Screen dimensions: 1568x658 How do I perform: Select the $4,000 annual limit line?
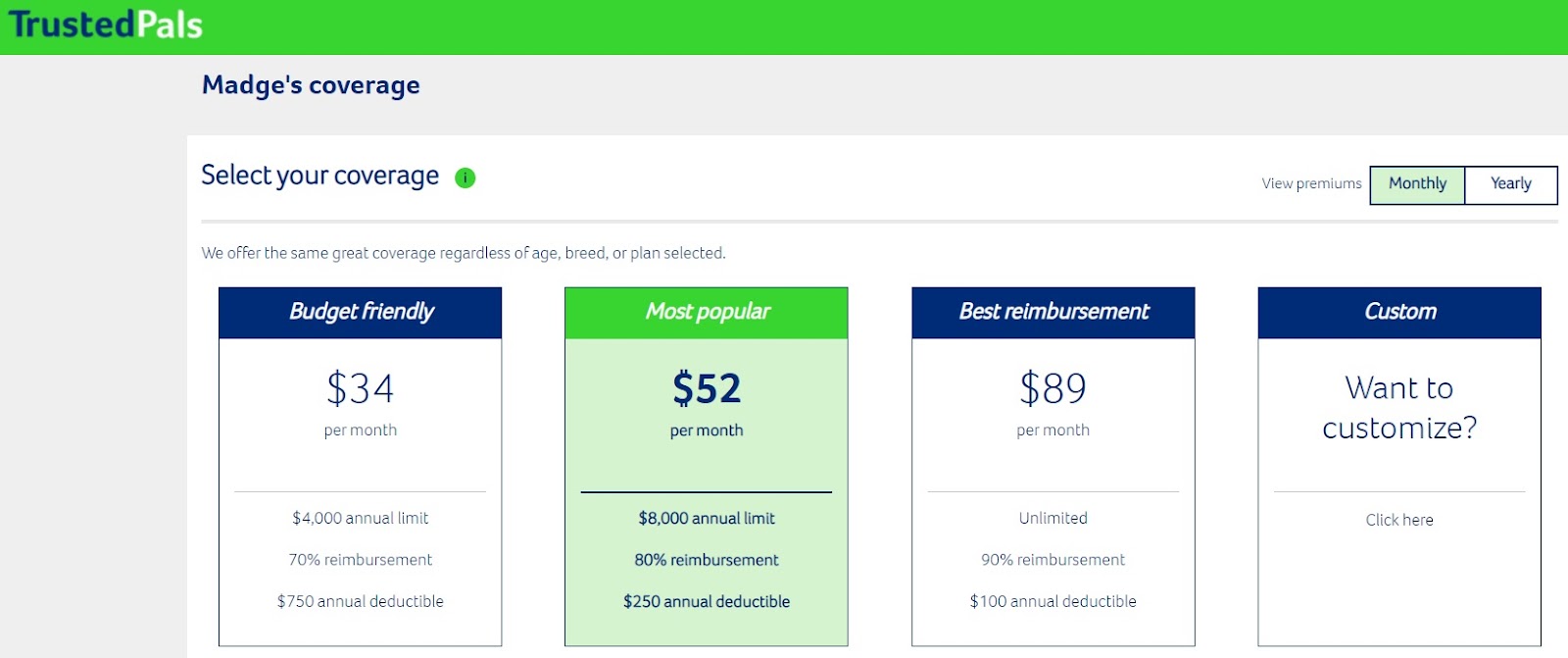[x=361, y=518]
